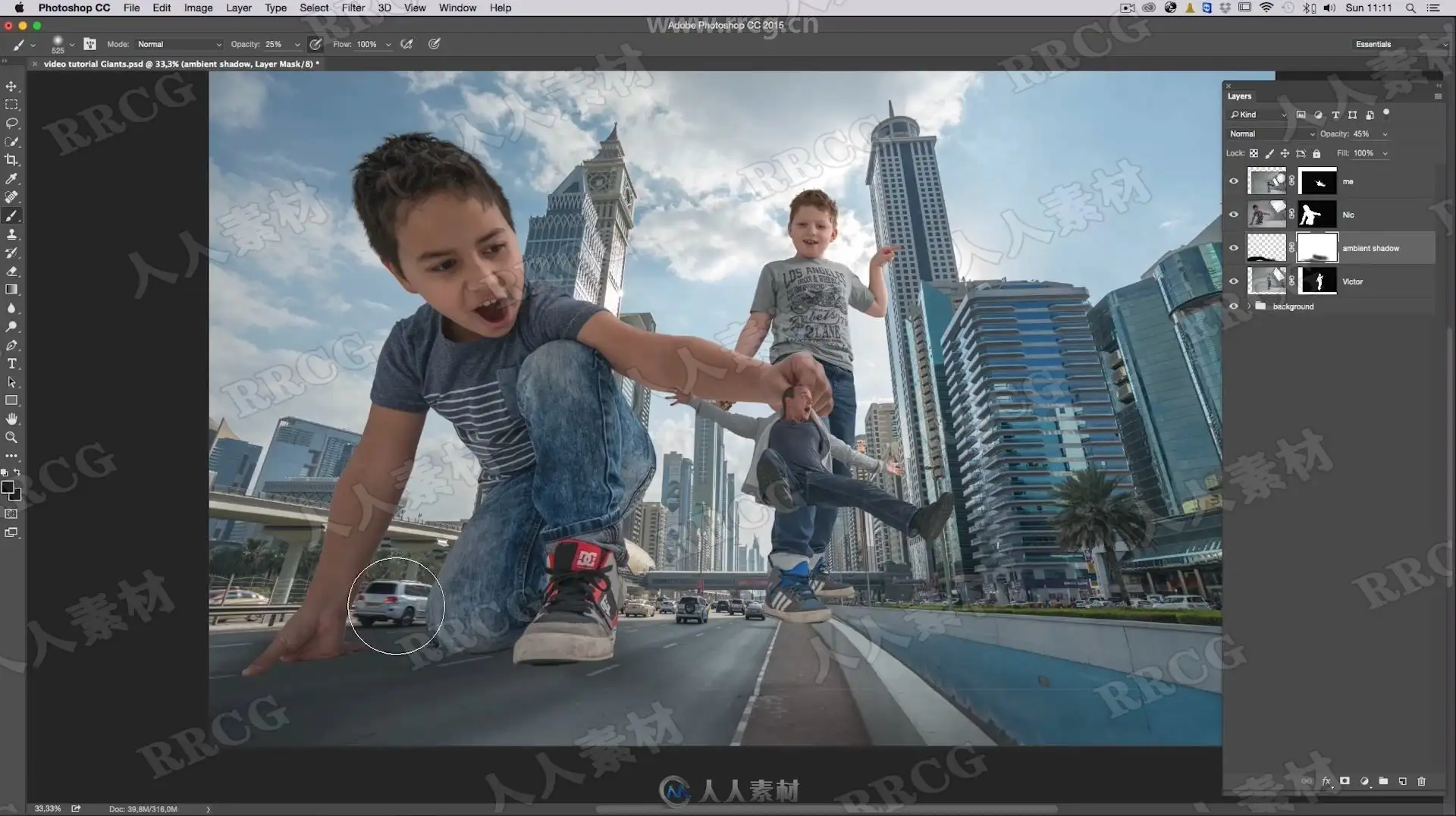The width and height of the screenshot is (1456, 816).
Task: Open the layer Opacity dropdown arrow
Action: pos(1385,134)
